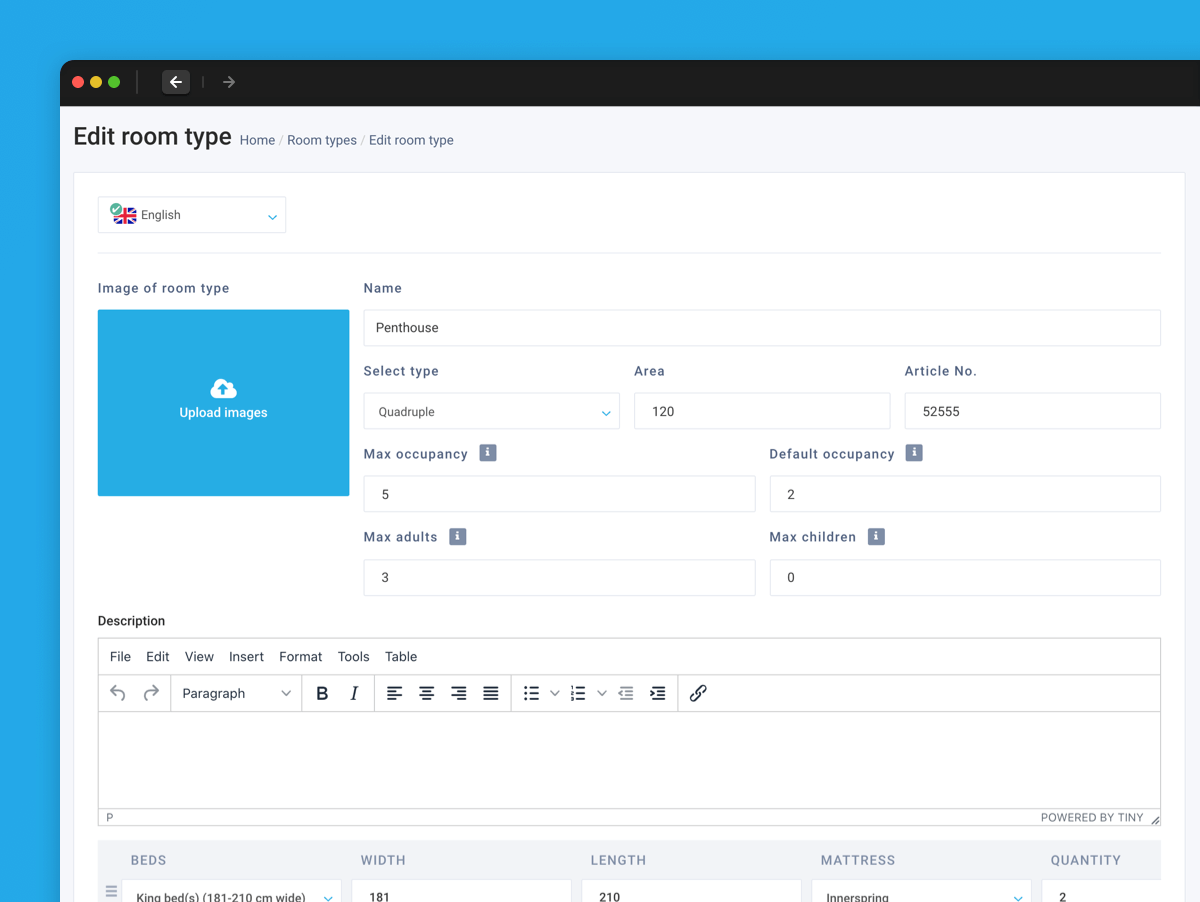
Task: Click the Bold formatting icon
Action: coord(322,693)
